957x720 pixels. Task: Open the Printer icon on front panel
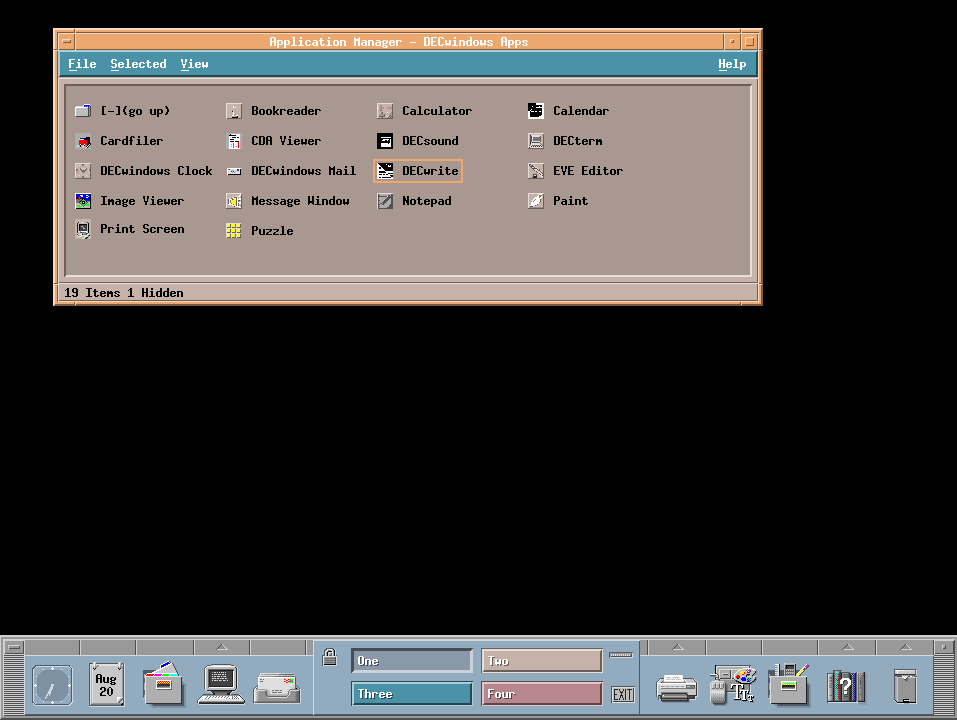pos(676,688)
